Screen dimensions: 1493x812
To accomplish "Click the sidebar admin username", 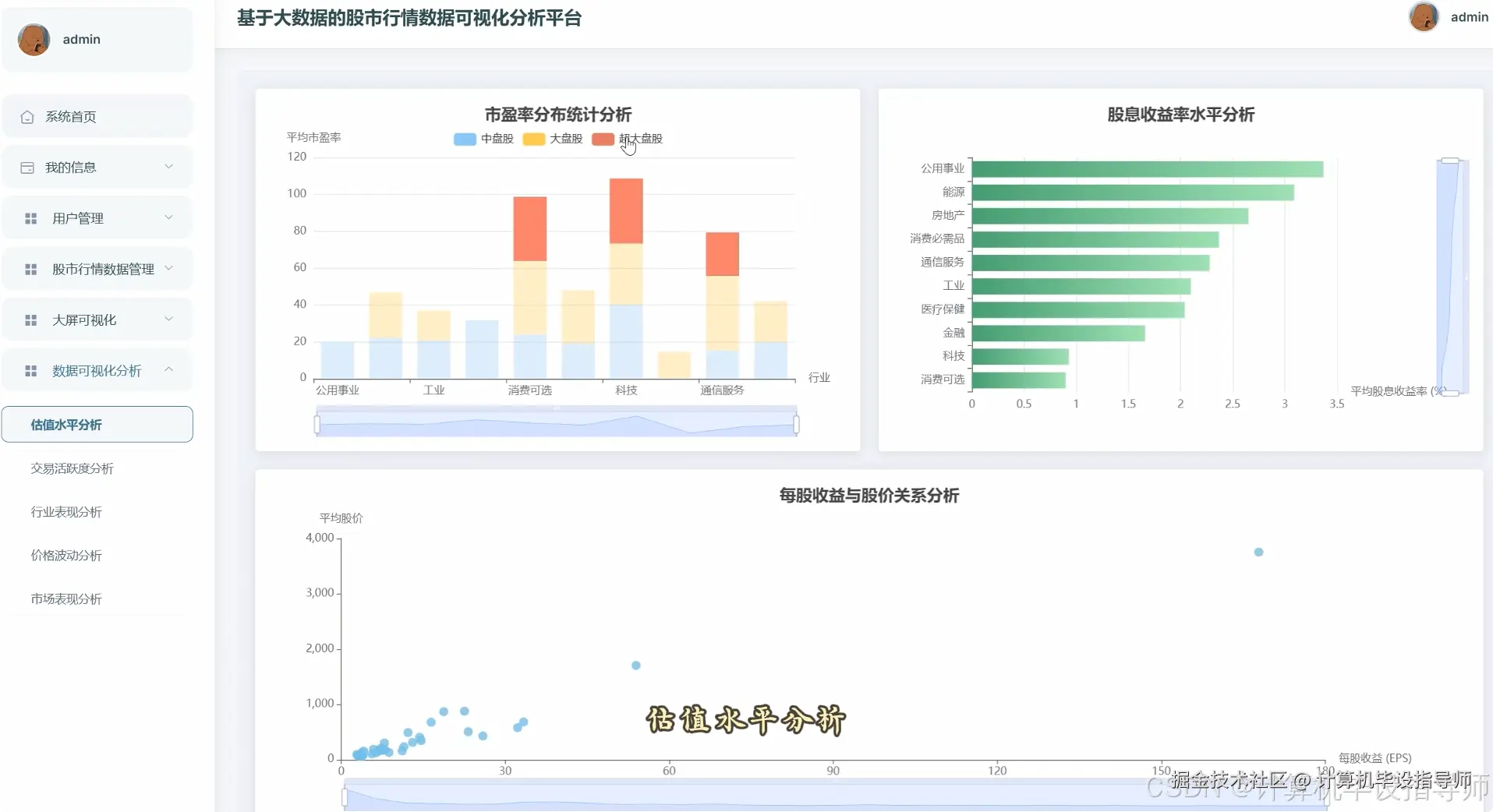I will coord(82,40).
